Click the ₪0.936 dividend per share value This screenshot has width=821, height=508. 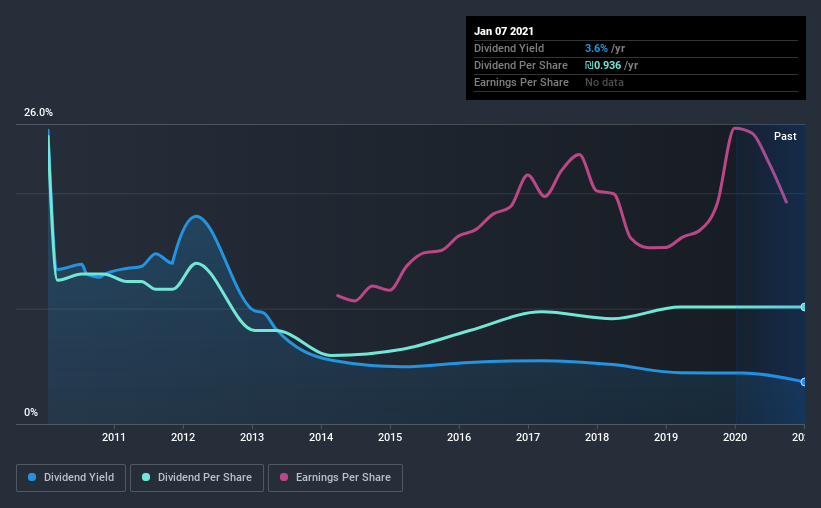click(603, 65)
